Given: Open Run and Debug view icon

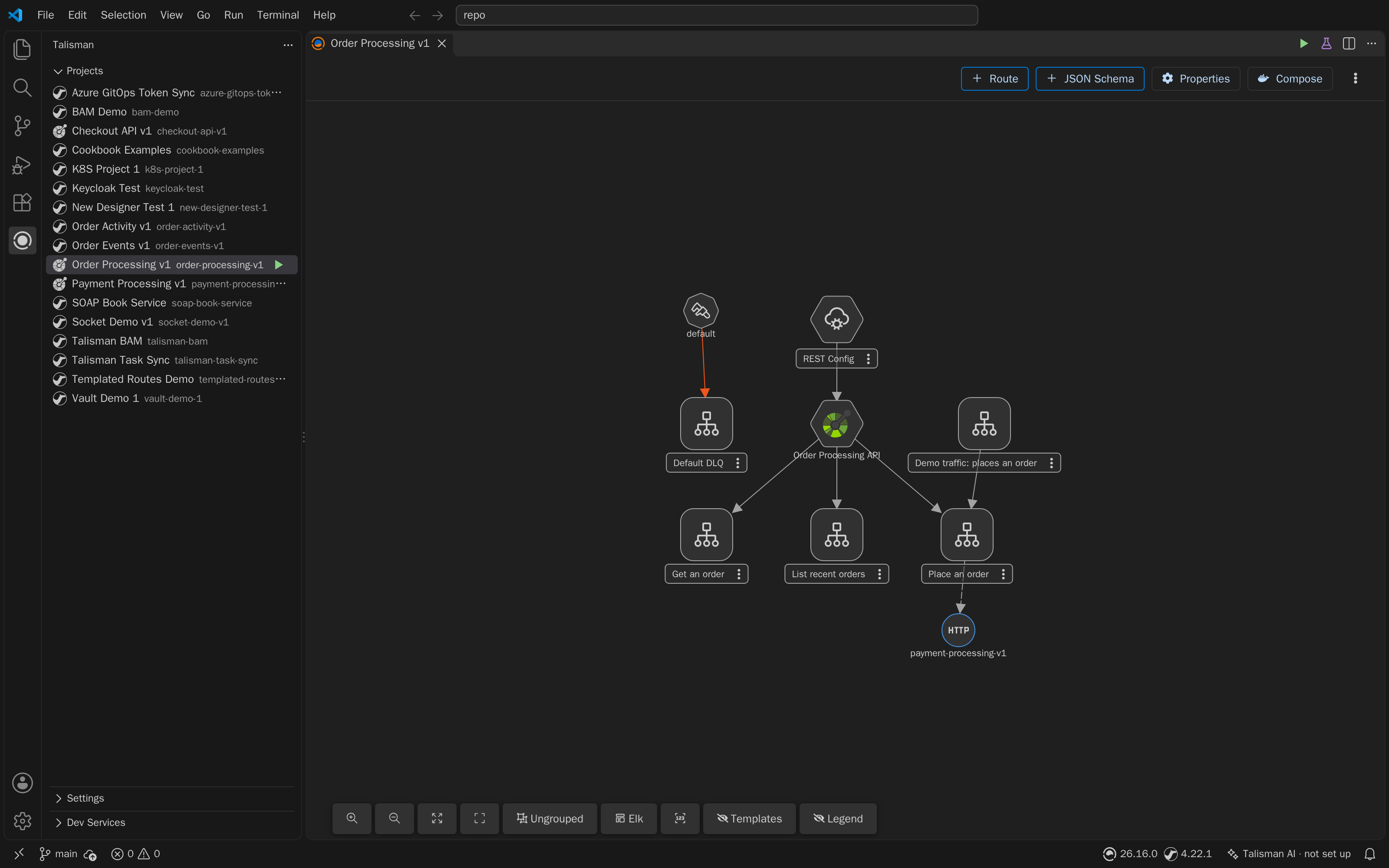Looking at the screenshot, I should click(22, 165).
